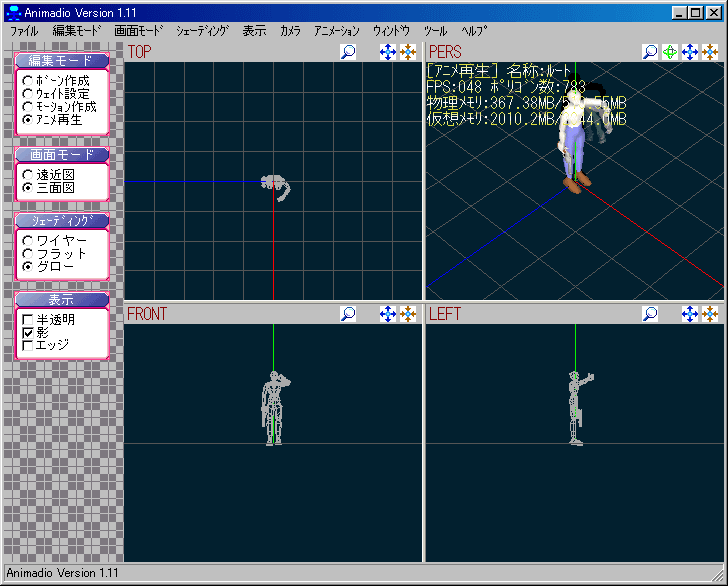Select ワイヤー shading radio
This screenshot has width=728, height=586.
point(27,241)
